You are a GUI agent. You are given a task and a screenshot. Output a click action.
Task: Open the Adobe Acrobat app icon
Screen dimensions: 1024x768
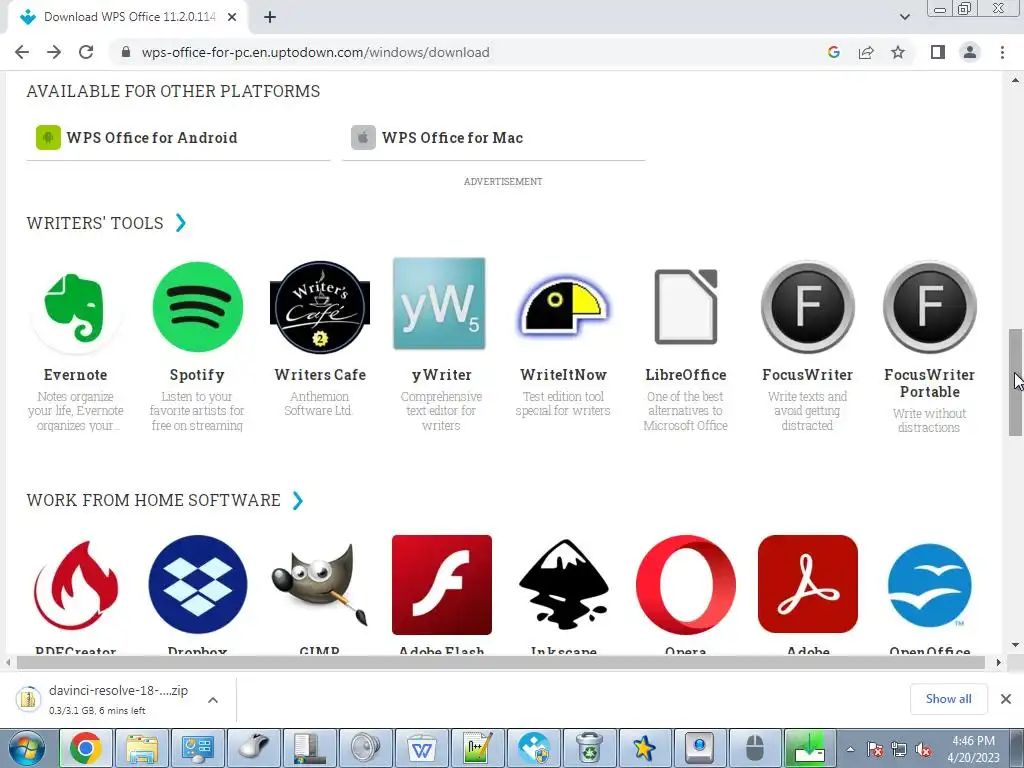[x=808, y=584]
